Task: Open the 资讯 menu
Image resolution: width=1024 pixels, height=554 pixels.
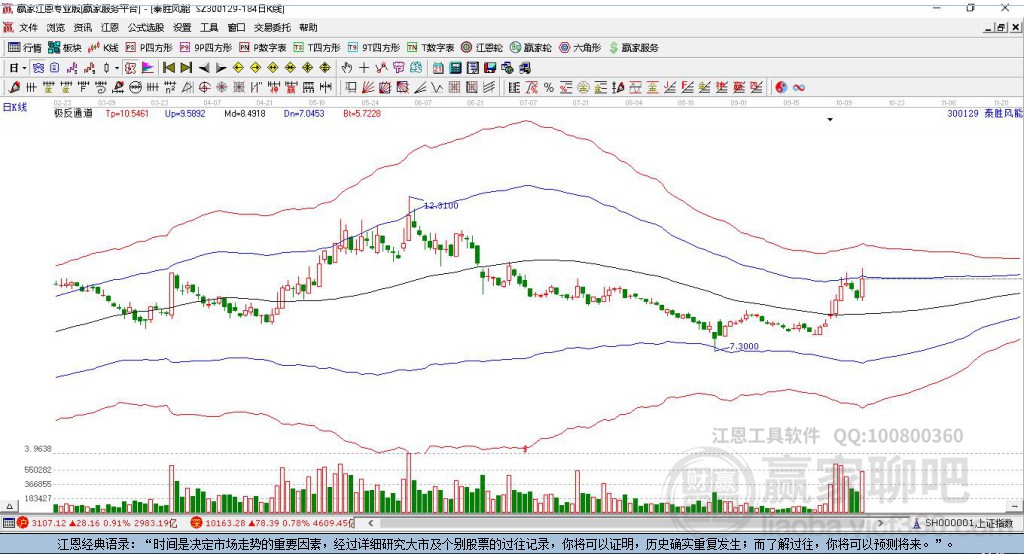Action: pyautogui.click(x=83, y=27)
